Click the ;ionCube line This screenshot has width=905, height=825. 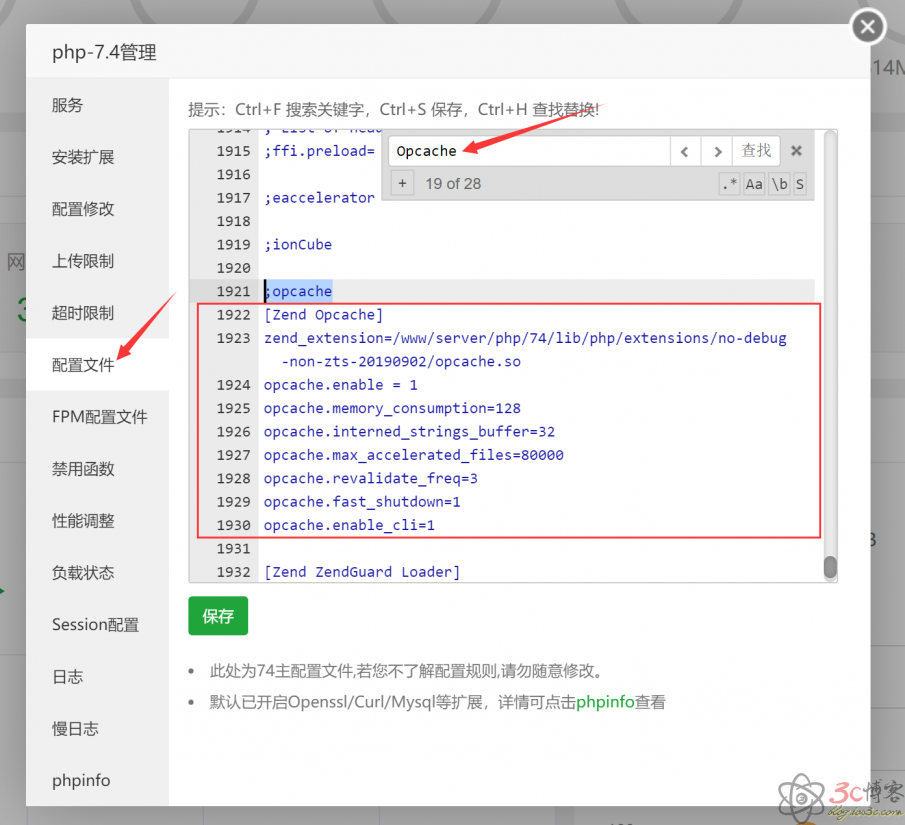298,245
